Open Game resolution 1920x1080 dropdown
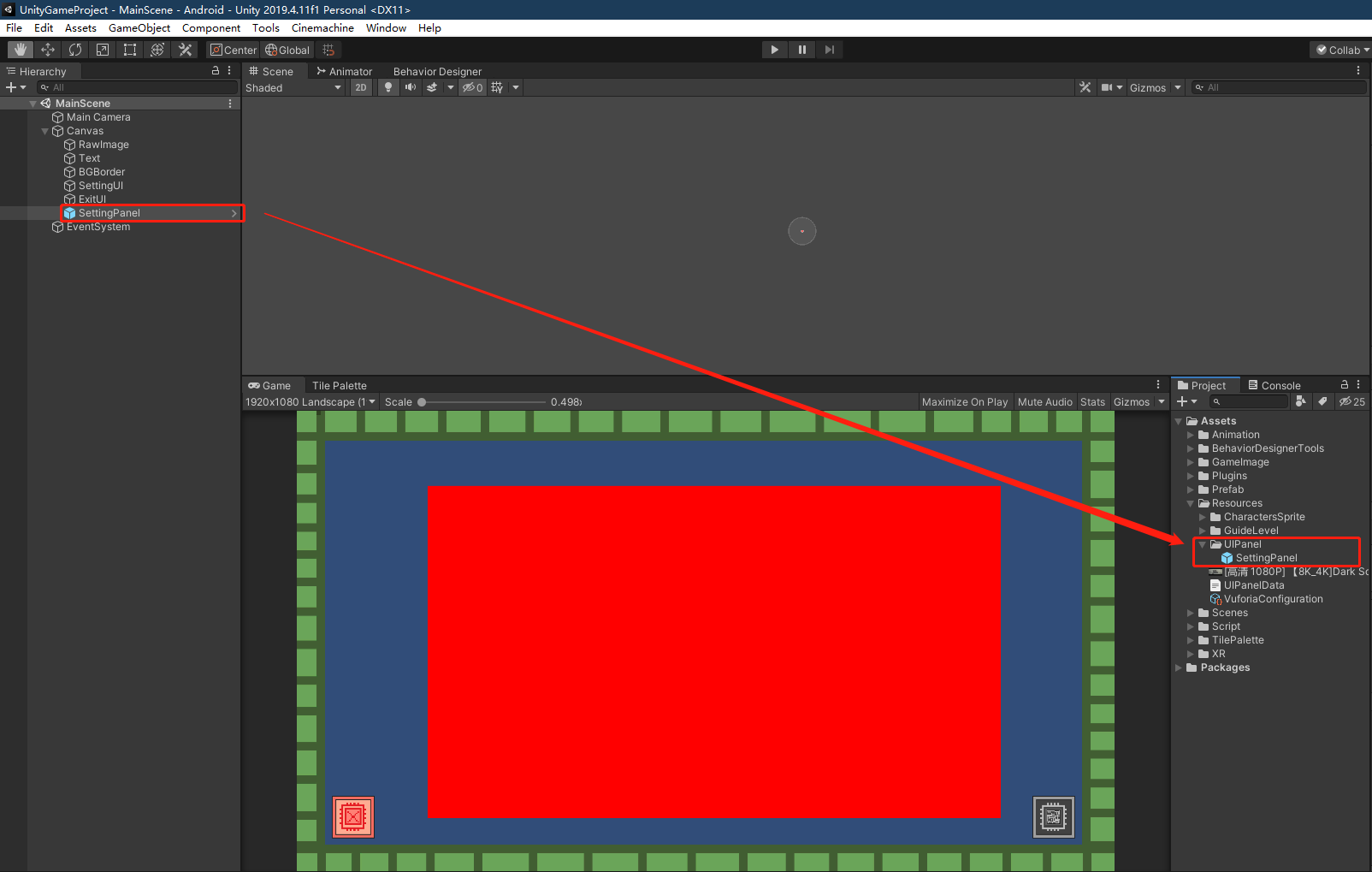Image resolution: width=1372 pixels, height=872 pixels. pyautogui.click(x=310, y=401)
